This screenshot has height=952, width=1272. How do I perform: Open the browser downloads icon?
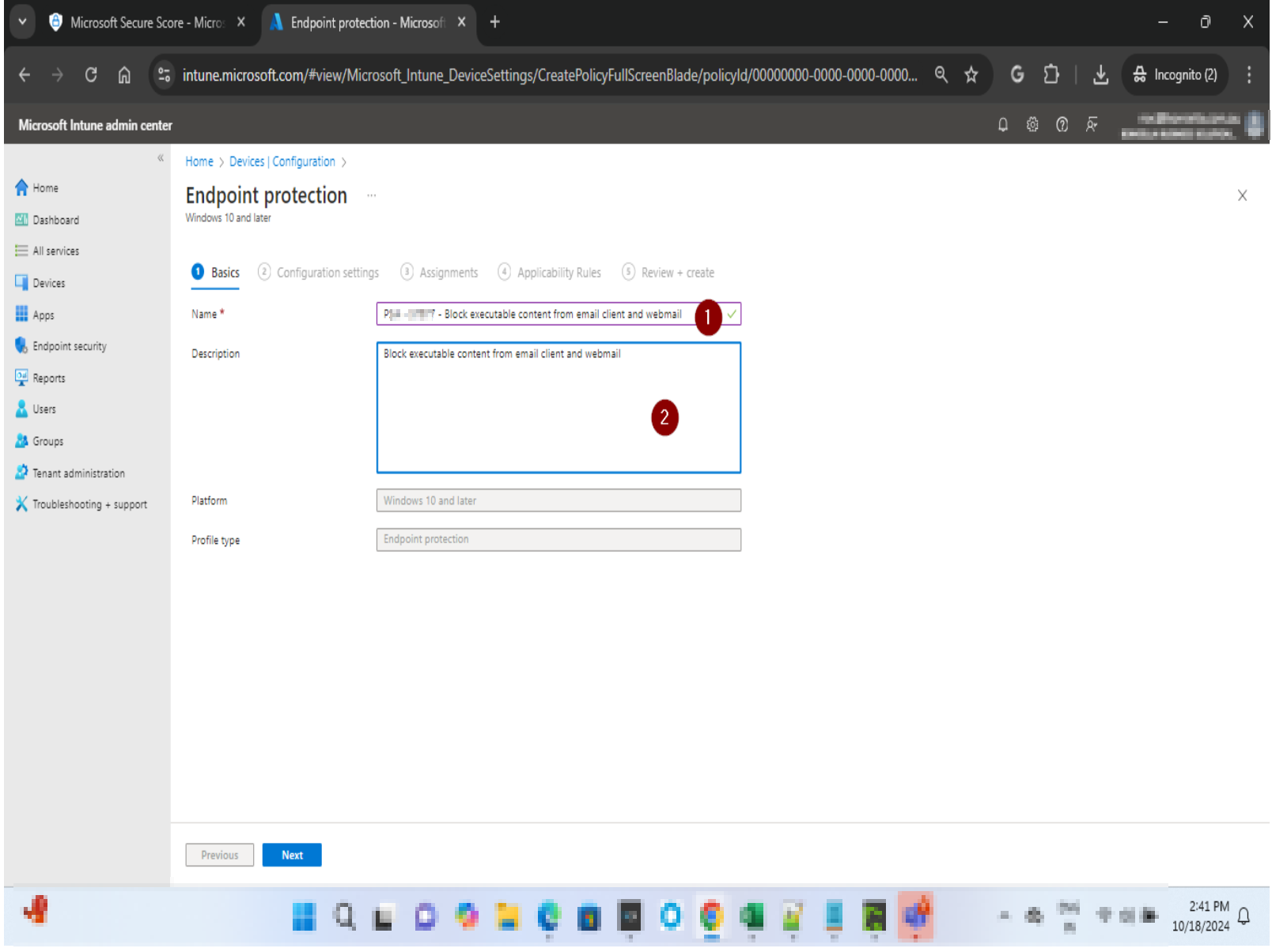1100,75
